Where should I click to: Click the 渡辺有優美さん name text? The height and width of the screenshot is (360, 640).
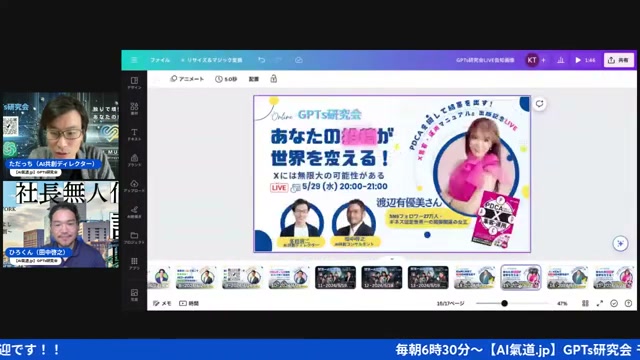click(x=409, y=202)
